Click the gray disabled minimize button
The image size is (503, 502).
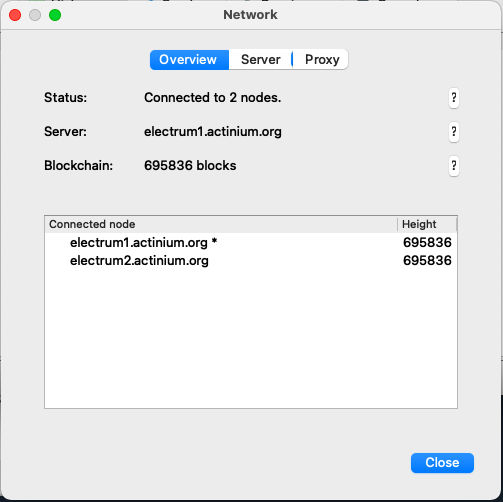pos(35,15)
